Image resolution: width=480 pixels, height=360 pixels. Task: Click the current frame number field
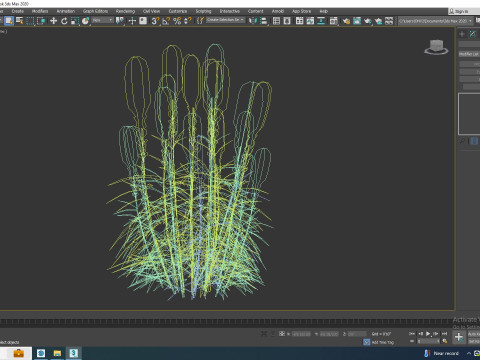pyautogui.click(x=429, y=341)
